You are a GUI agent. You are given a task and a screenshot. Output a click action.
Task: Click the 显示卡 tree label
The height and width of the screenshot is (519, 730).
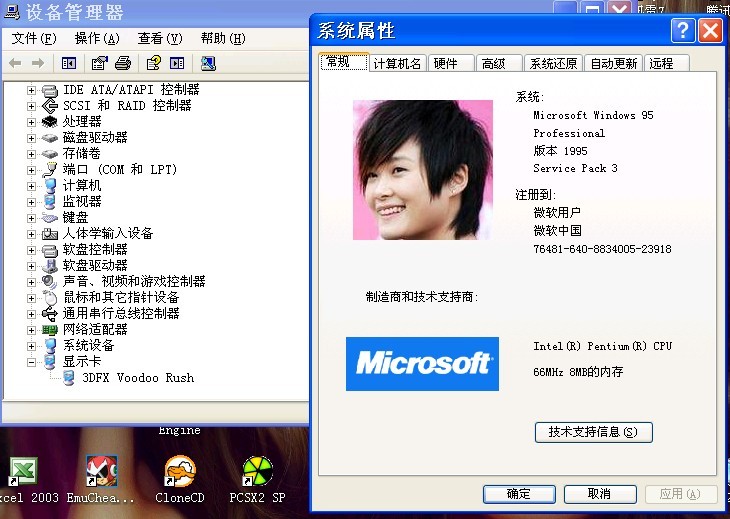point(82,362)
